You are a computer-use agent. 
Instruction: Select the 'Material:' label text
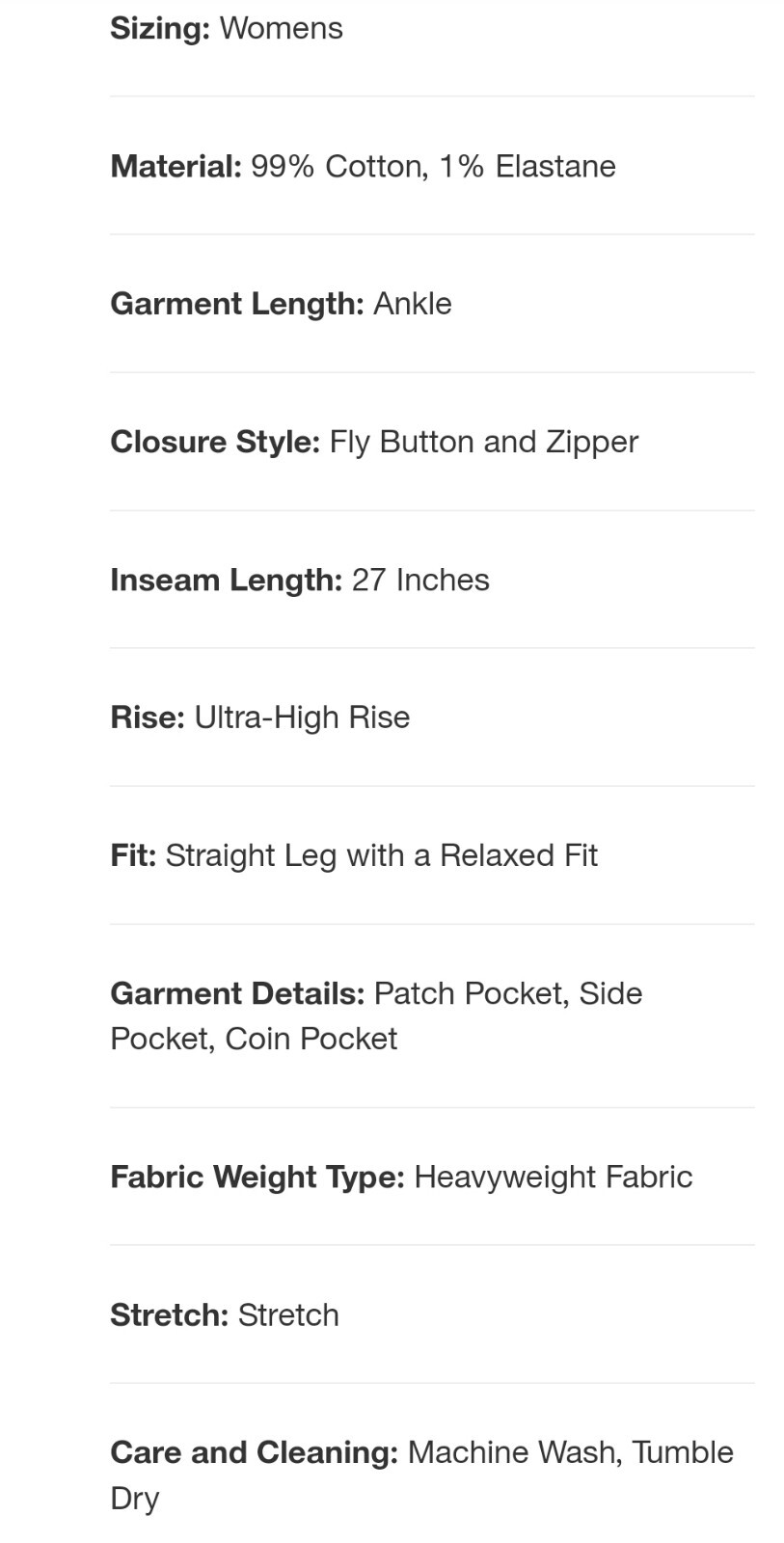pos(176,166)
